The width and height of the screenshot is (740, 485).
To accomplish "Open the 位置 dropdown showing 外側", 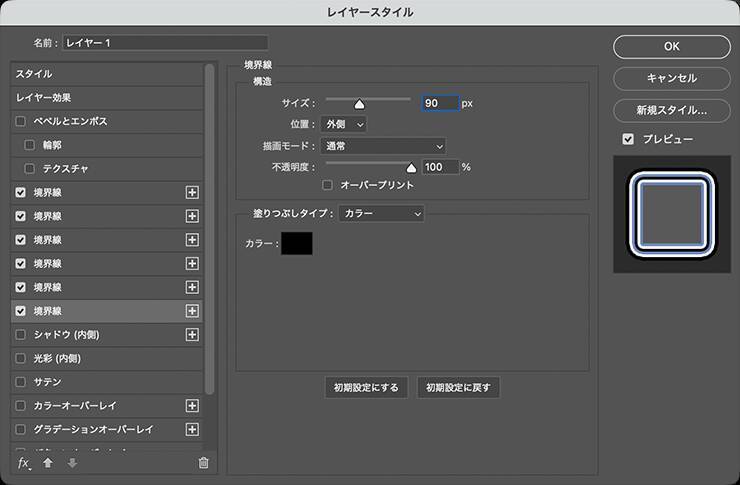I will click(344, 125).
